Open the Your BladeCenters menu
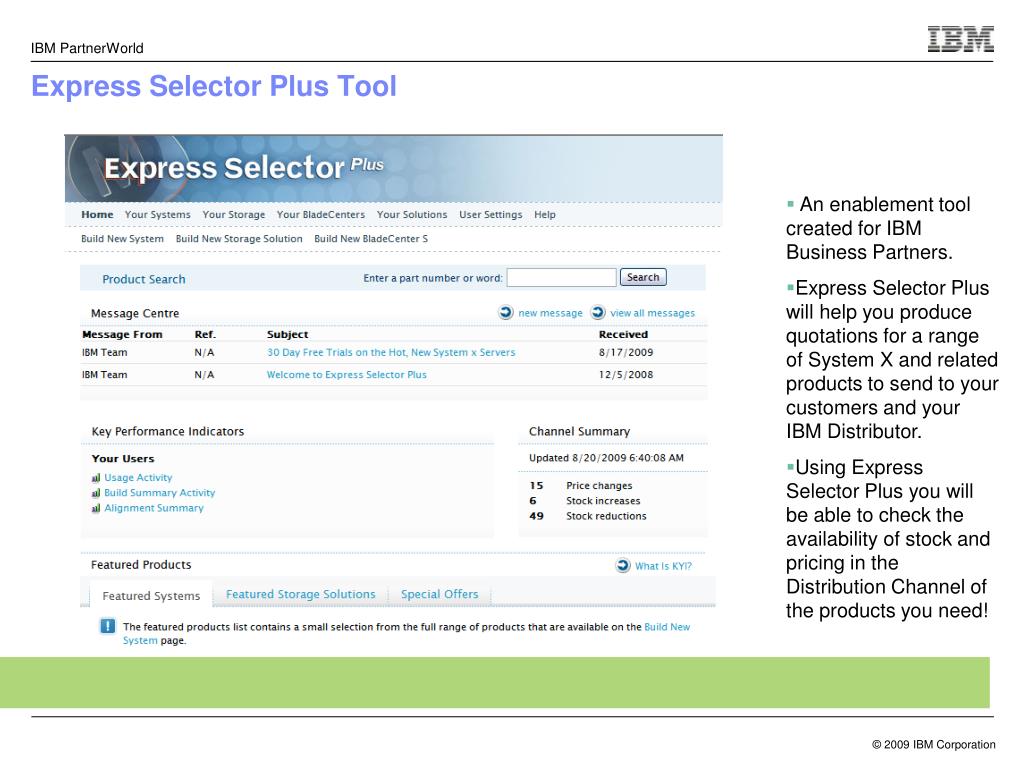Screen dimensions: 1024x768 coord(321,215)
